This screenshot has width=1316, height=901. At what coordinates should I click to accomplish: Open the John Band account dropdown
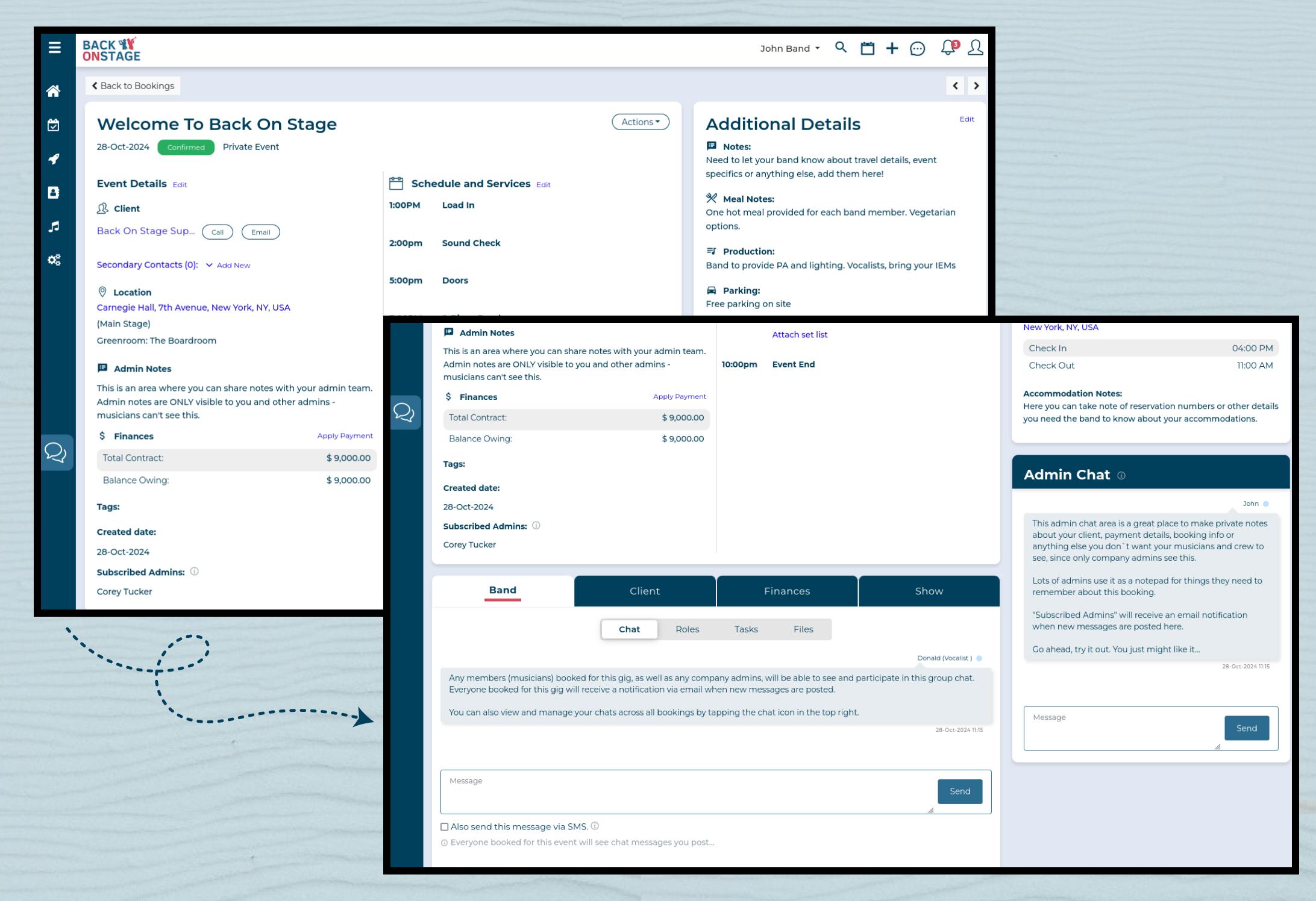click(789, 48)
